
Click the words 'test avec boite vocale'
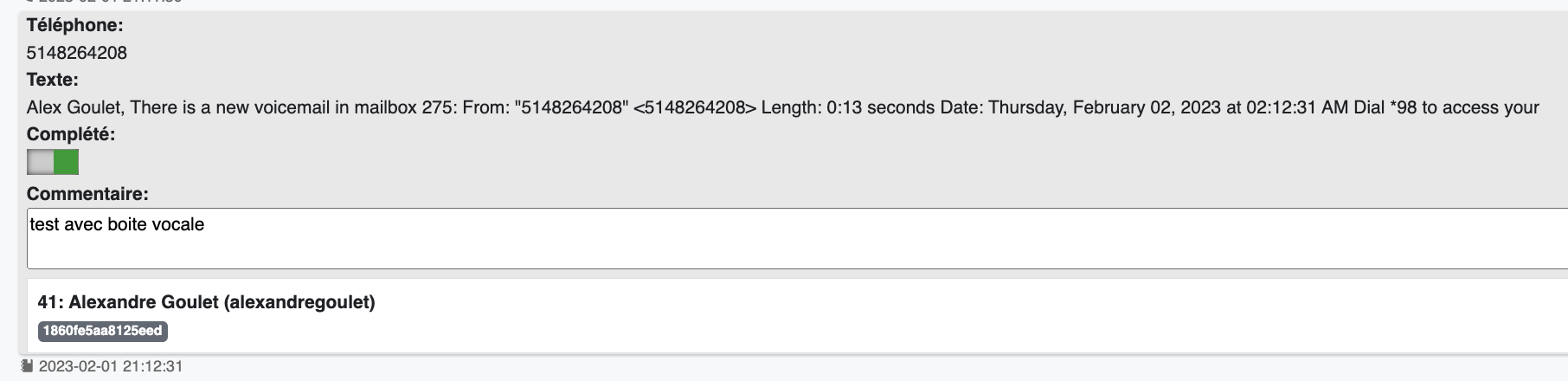(x=118, y=224)
